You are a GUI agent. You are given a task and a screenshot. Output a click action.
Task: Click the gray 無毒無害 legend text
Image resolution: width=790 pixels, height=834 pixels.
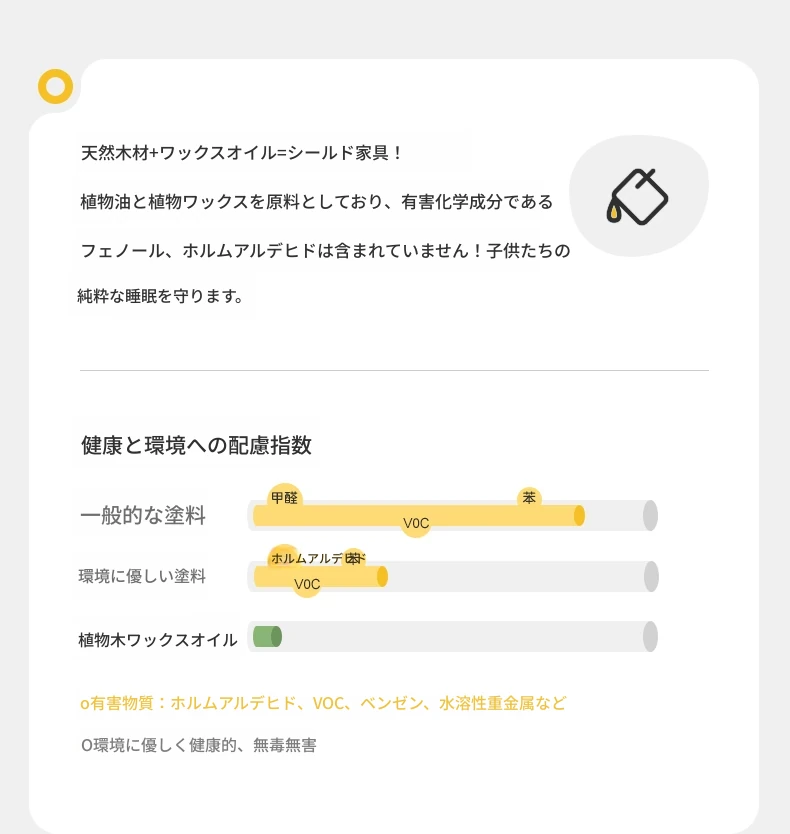coord(198,745)
